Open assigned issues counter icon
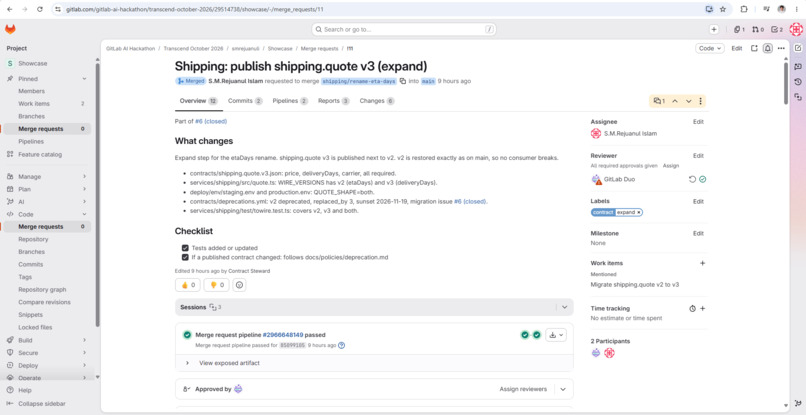Image resolution: width=806 pixels, height=415 pixels. pos(739,29)
